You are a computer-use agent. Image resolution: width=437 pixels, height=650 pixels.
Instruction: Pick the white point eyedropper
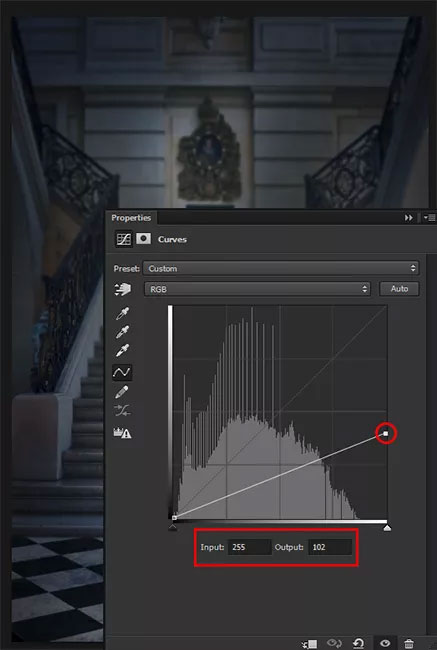click(x=122, y=351)
